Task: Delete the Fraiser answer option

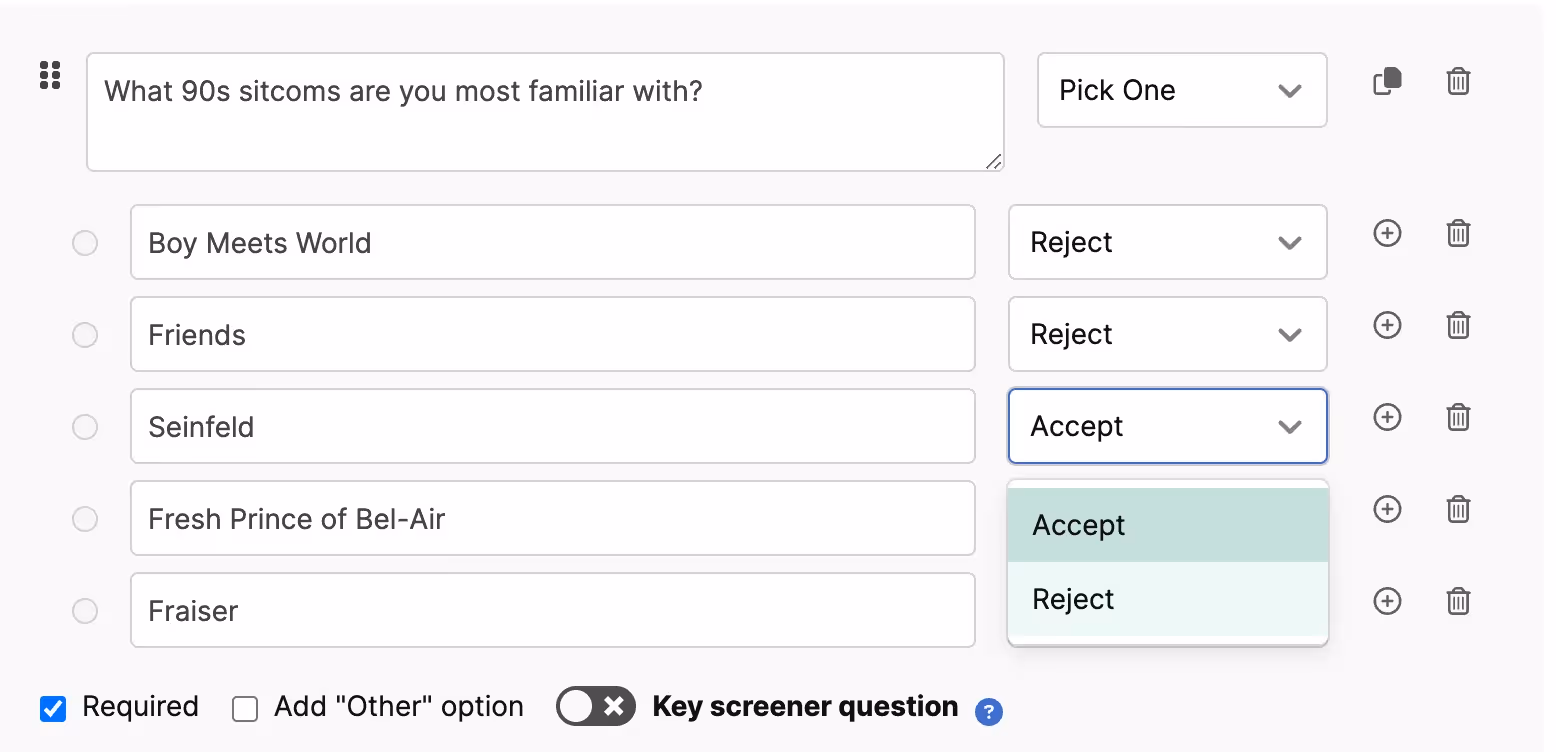Action: click(1458, 602)
